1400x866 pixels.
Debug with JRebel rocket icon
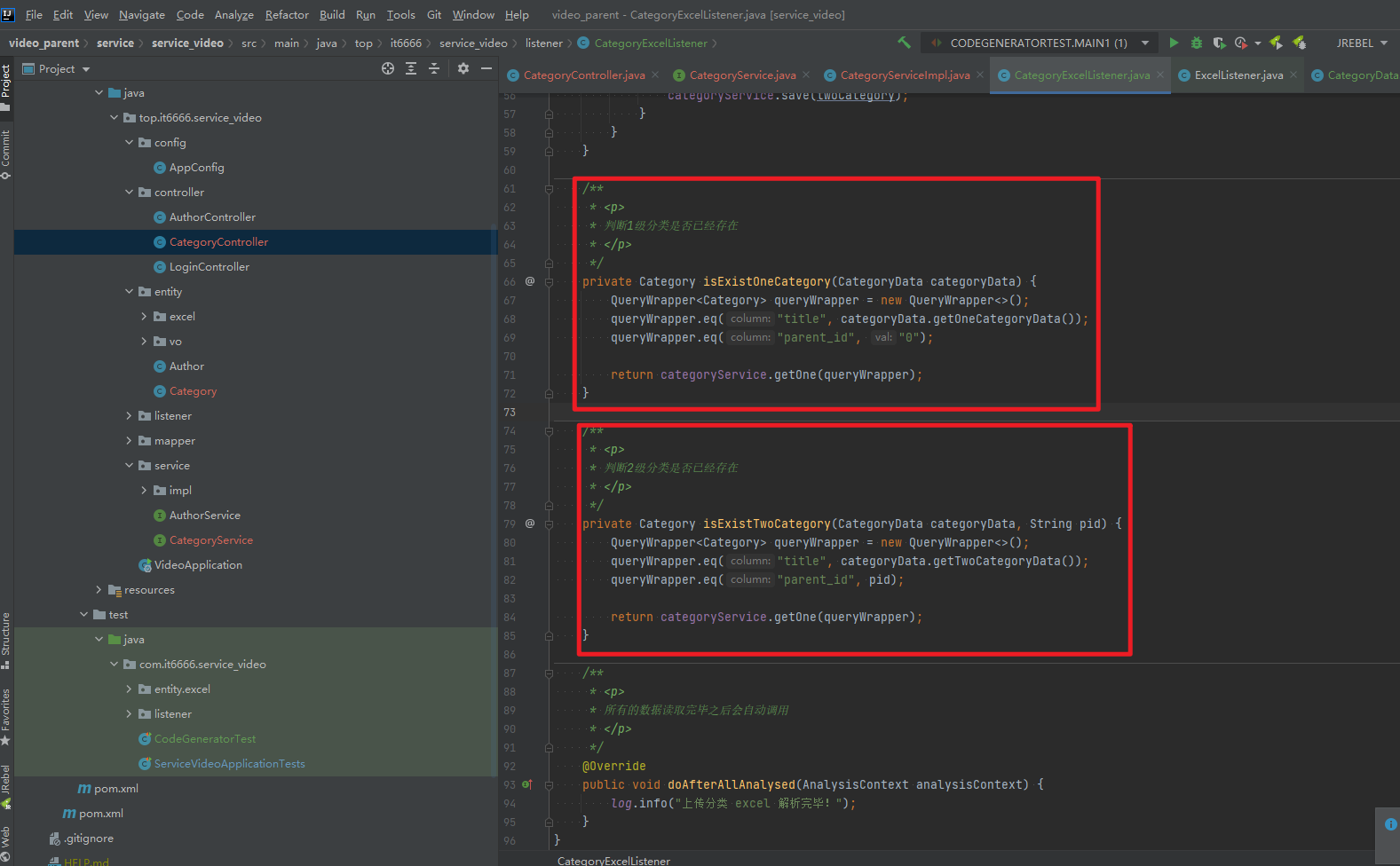pyautogui.click(x=1300, y=43)
